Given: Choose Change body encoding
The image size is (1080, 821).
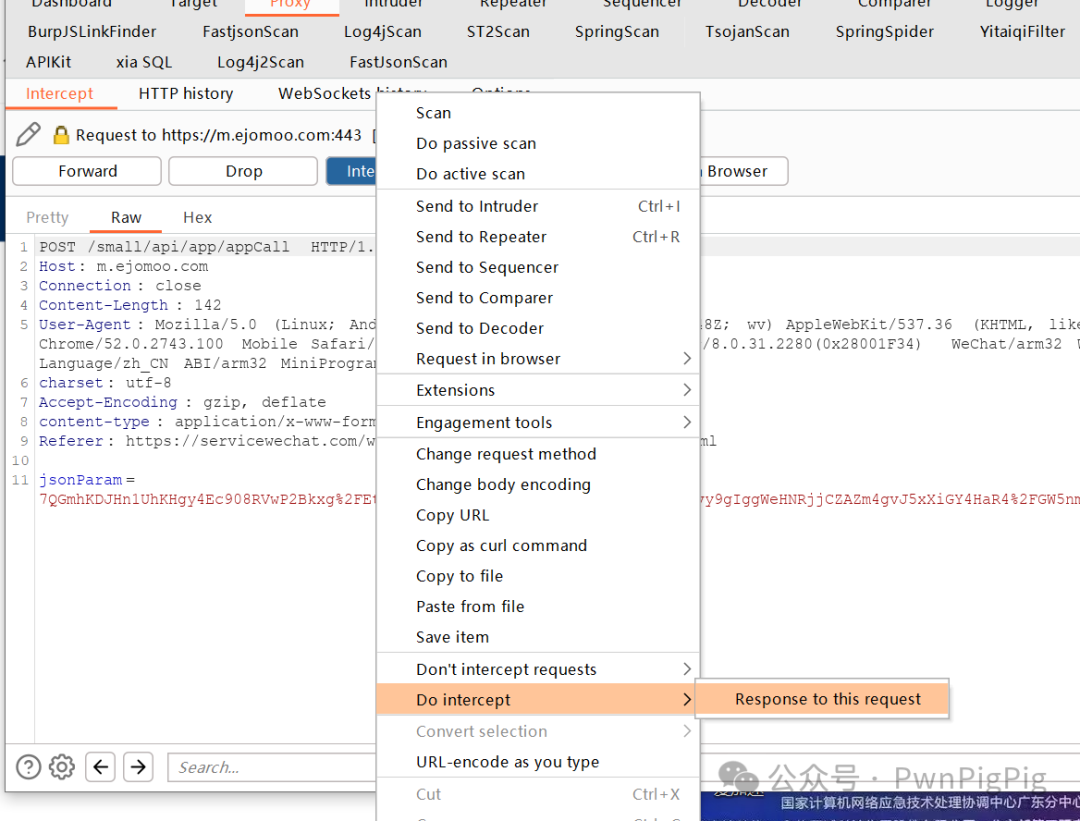Looking at the screenshot, I should (538, 484).
